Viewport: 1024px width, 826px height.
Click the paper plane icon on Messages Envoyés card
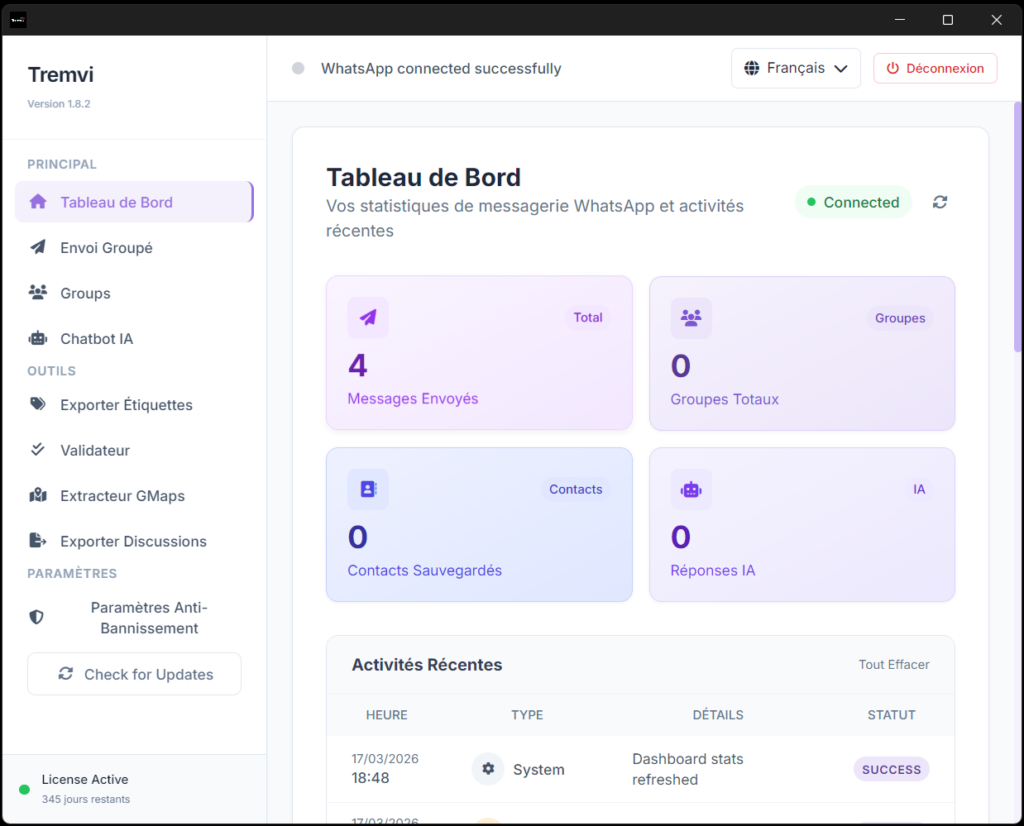pos(368,318)
